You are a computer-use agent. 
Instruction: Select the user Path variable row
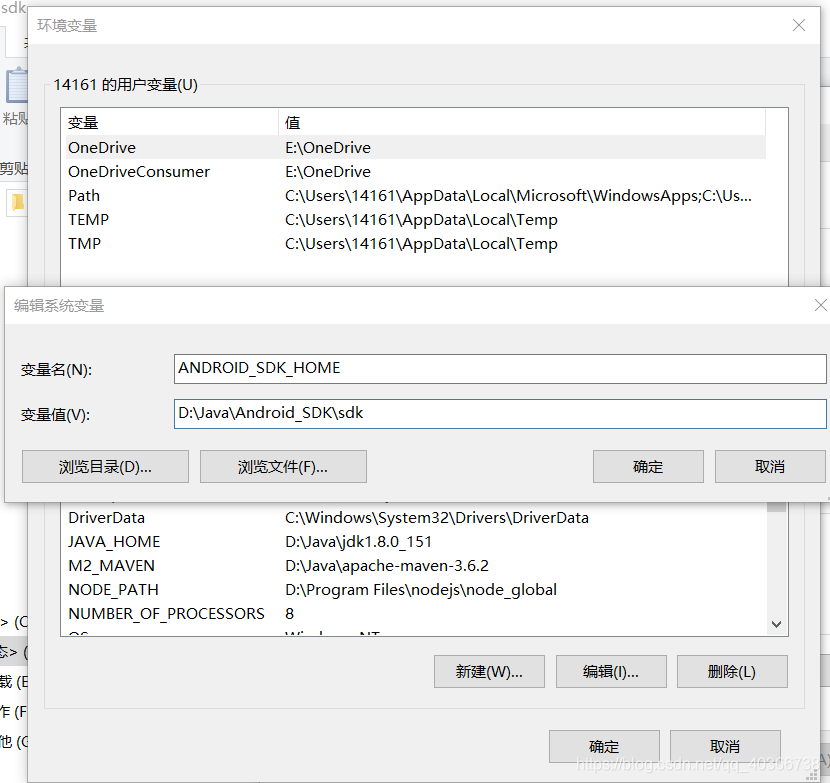click(x=416, y=195)
